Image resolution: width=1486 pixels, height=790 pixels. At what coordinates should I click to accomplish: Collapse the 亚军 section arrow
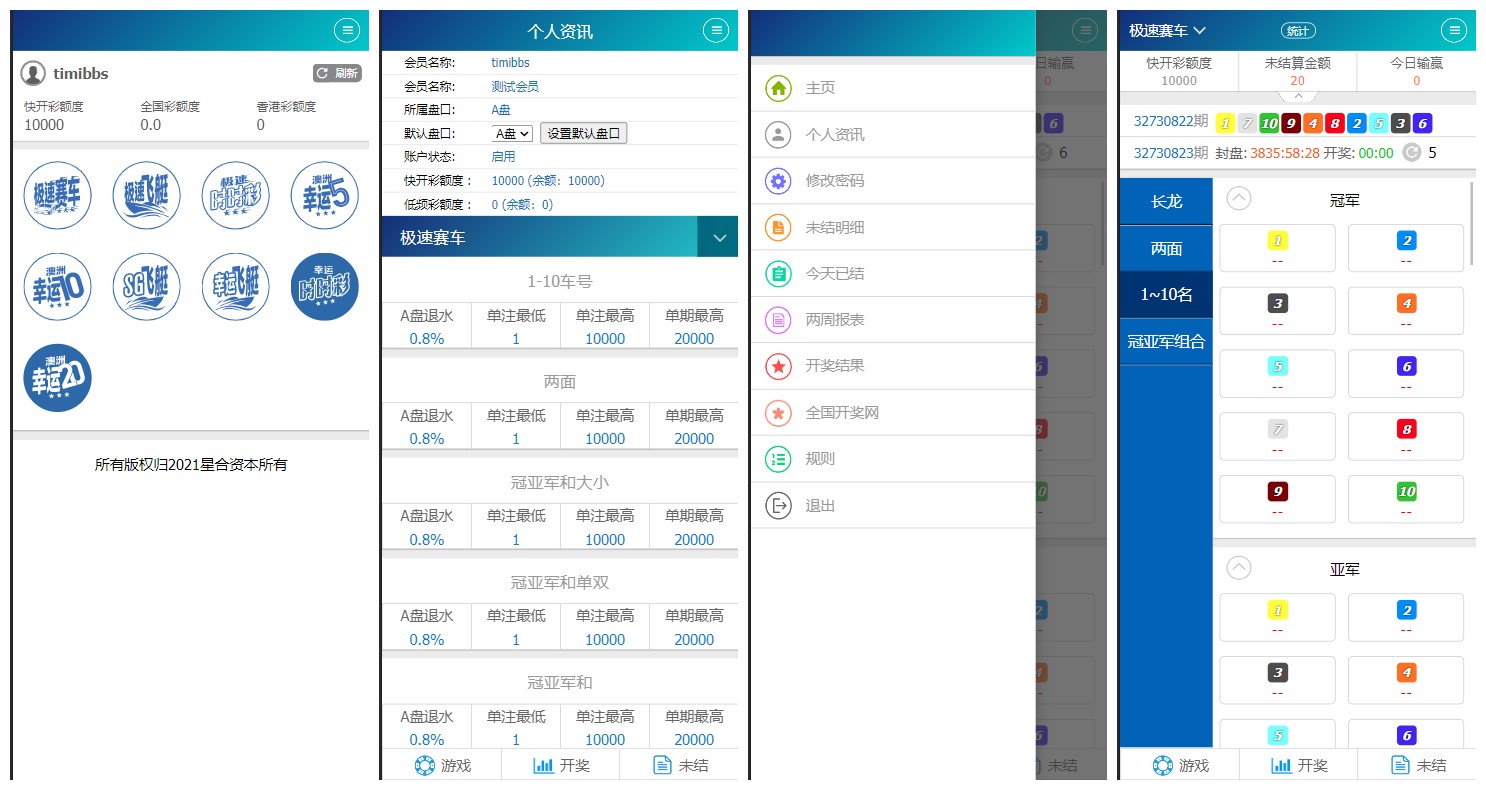(x=1238, y=568)
